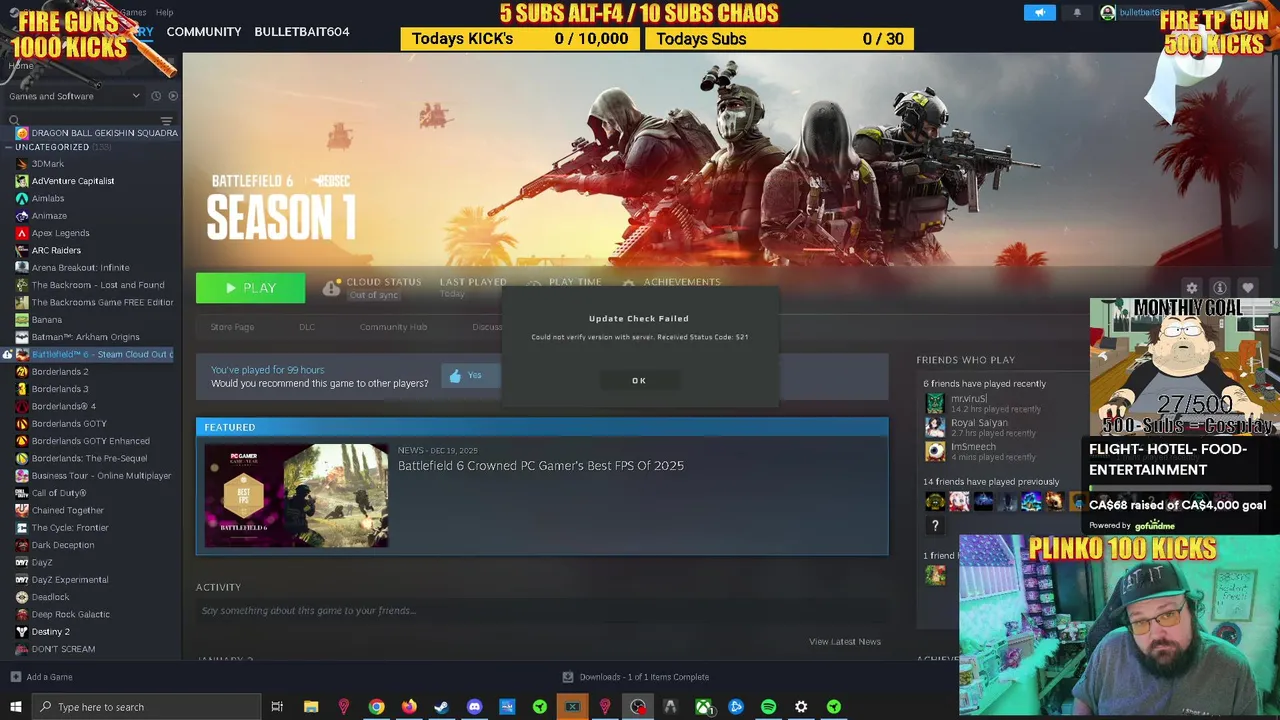Open Steam from the taskbar
1280x720 pixels.
tap(441, 707)
